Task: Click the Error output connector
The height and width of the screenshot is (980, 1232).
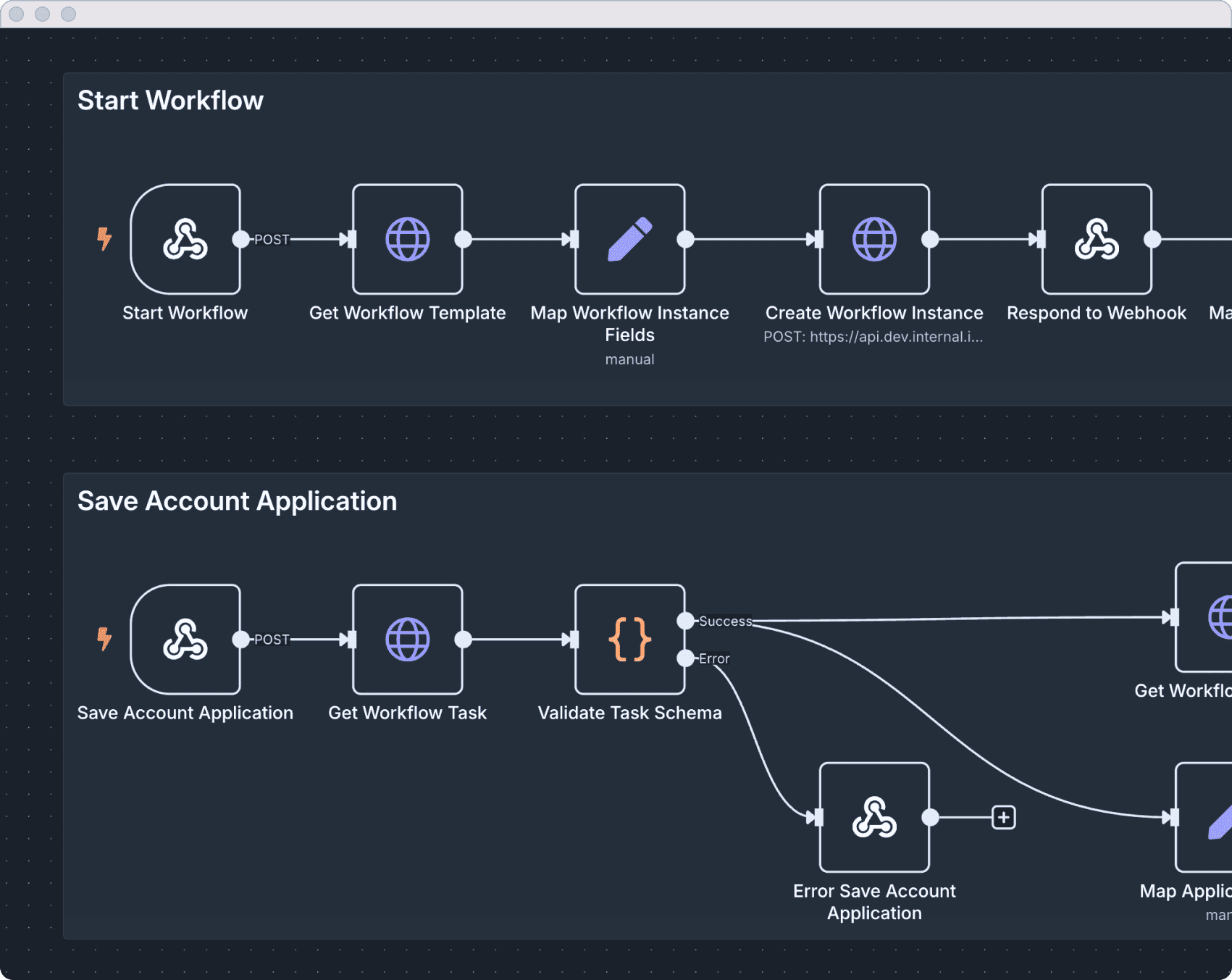Action: tap(685, 658)
